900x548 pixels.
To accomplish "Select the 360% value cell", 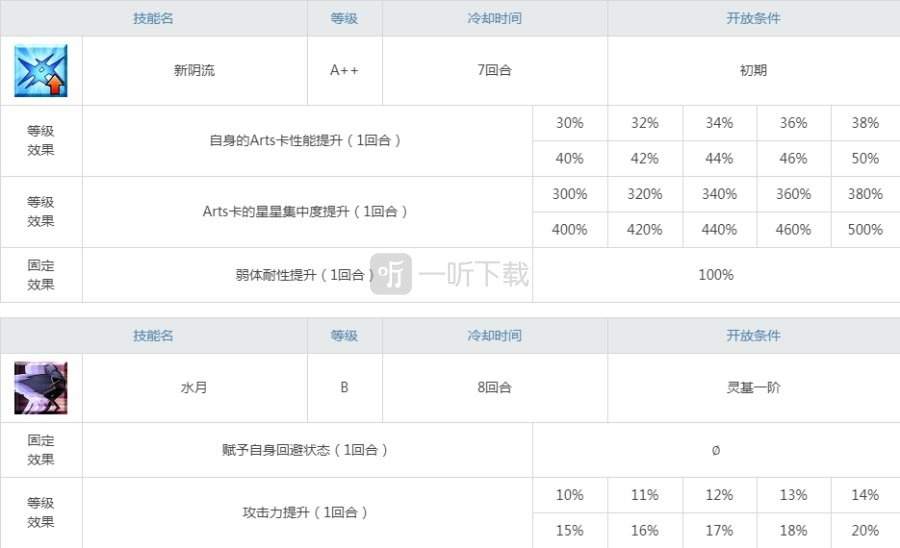I will pyautogui.click(x=794, y=194).
